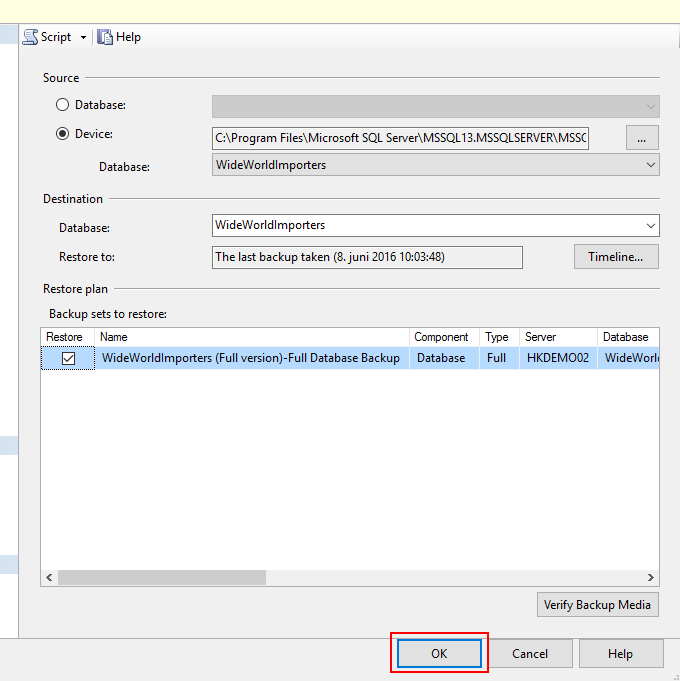Open the disabled source Database combo box
This screenshot has height=681, width=680.
point(436,106)
